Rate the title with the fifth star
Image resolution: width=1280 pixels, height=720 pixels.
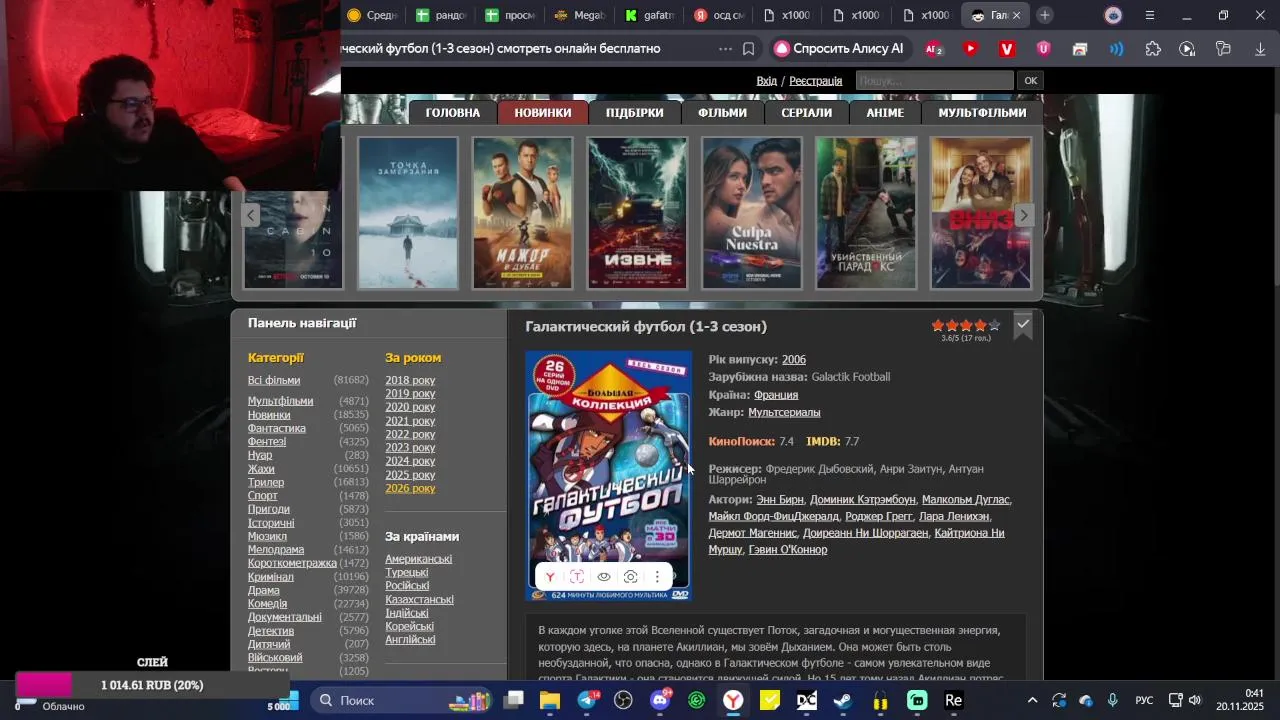click(x=994, y=325)
